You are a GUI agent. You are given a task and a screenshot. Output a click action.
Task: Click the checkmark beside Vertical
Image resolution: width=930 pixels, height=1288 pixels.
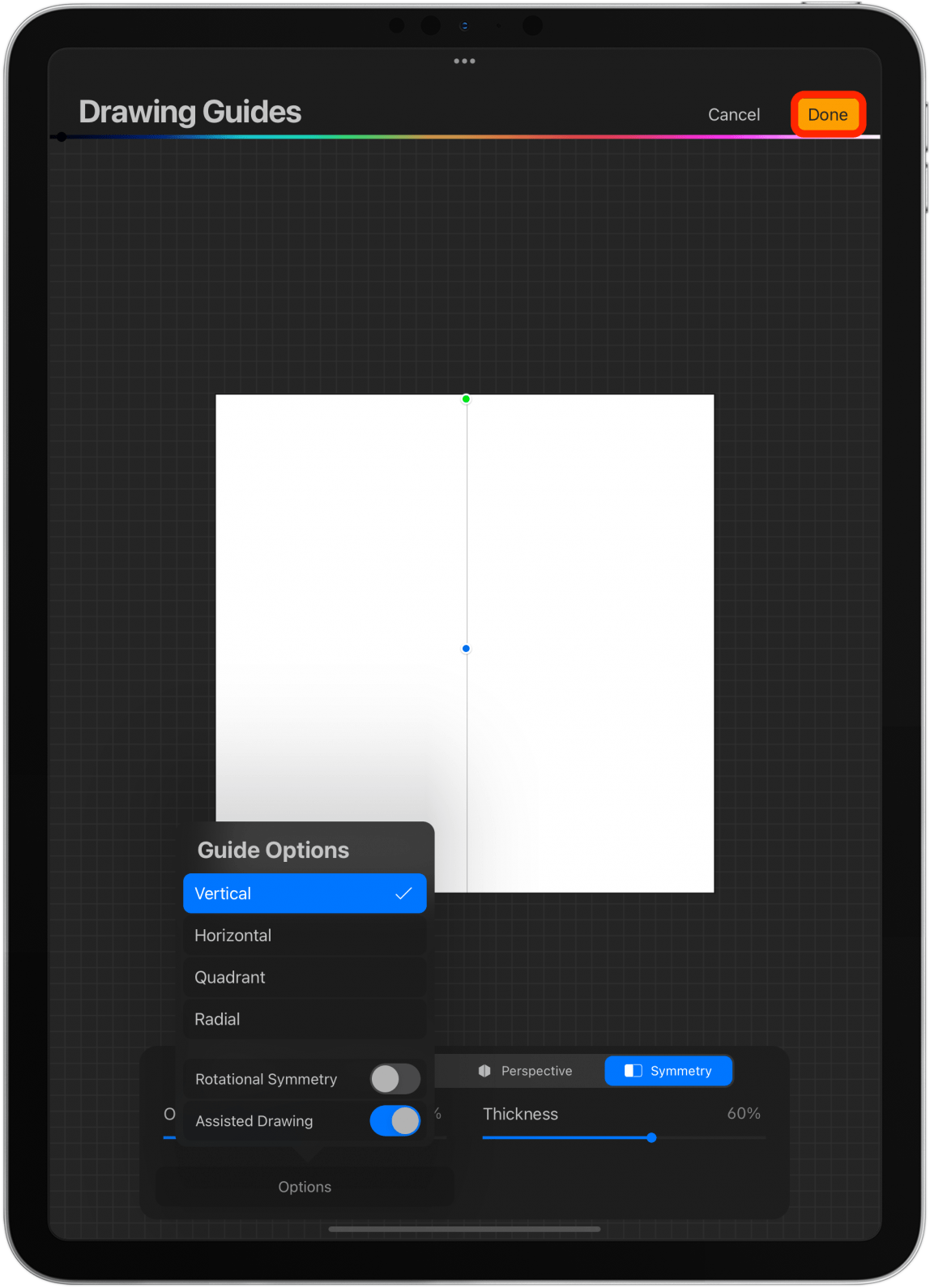403,893
